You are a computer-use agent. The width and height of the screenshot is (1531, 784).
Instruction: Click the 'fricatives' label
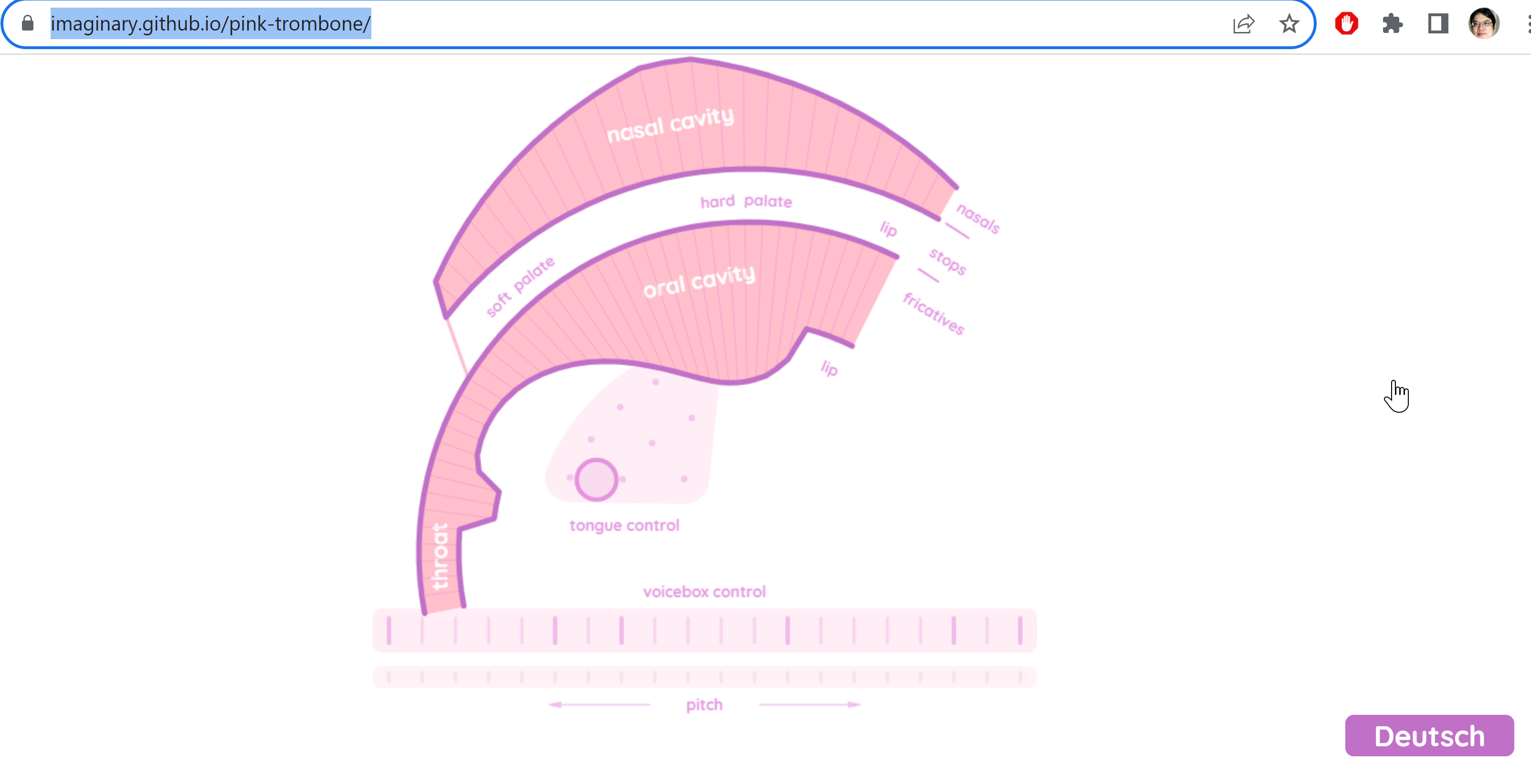tap(933, 314)
